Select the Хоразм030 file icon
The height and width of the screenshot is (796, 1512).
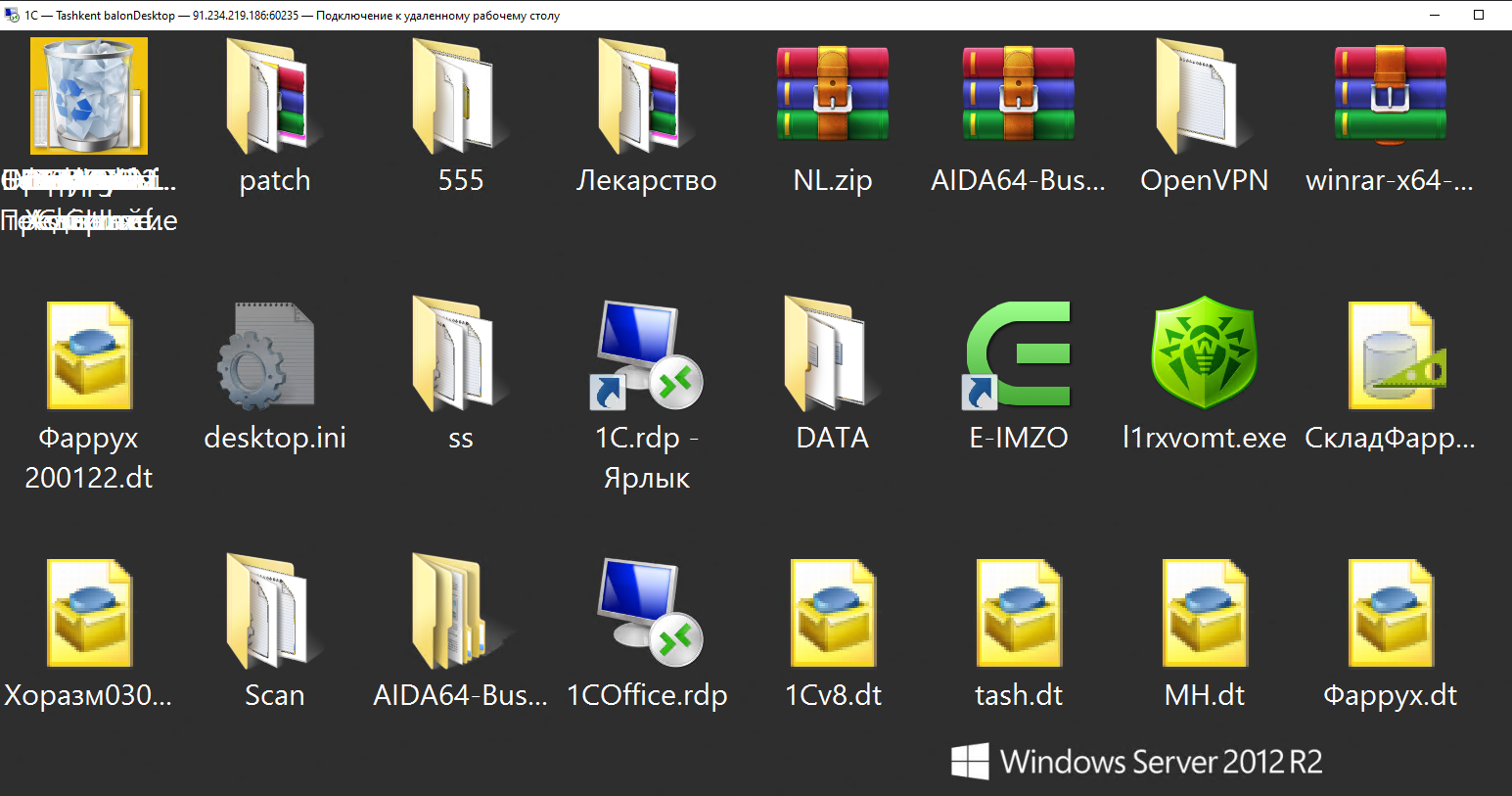(89, 613)
